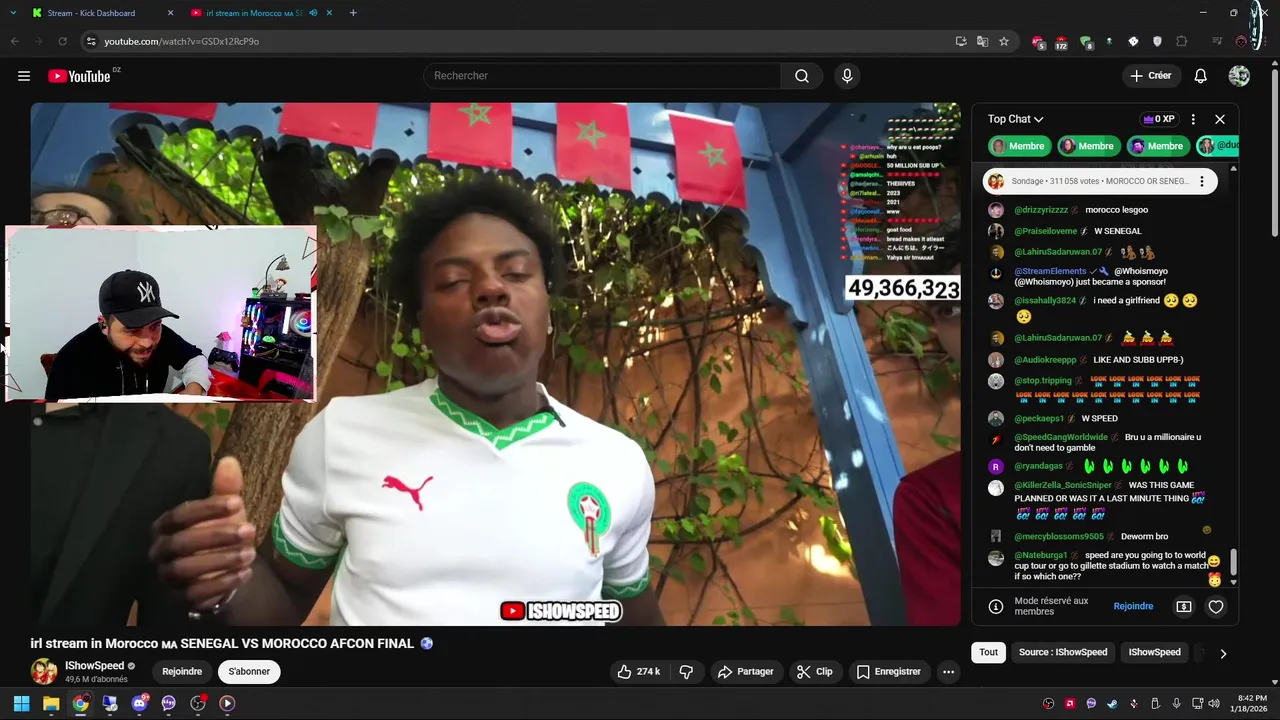This screenshot has width=1280, height=720.
Task: Select the Source : IShowSpeed chip
Action: (1063, 652)
